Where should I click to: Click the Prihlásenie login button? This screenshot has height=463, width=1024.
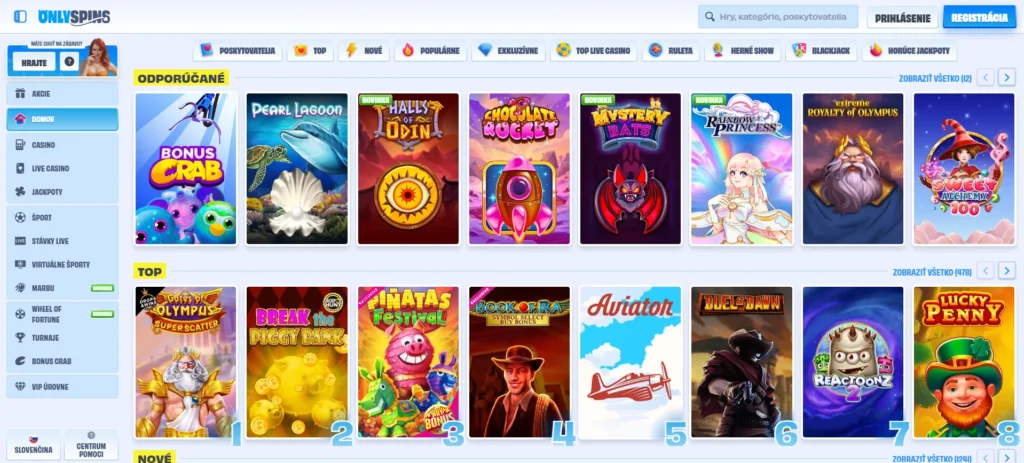(x=903, y=17)
